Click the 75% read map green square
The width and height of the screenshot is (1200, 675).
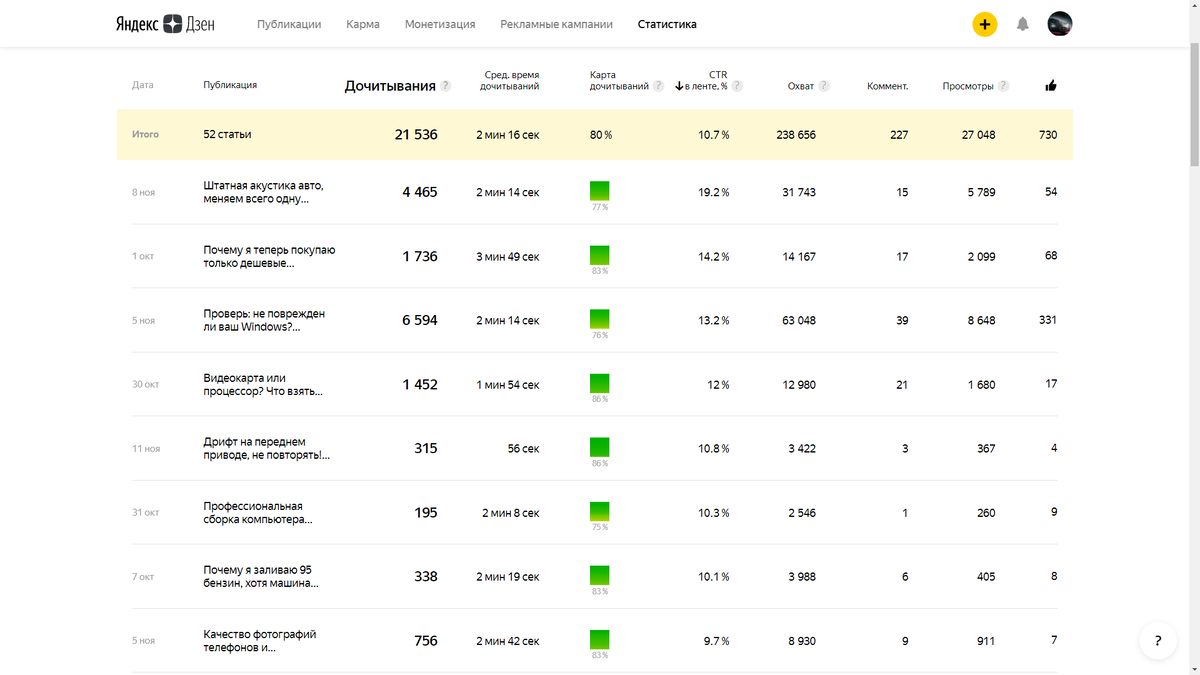[600, 511]
